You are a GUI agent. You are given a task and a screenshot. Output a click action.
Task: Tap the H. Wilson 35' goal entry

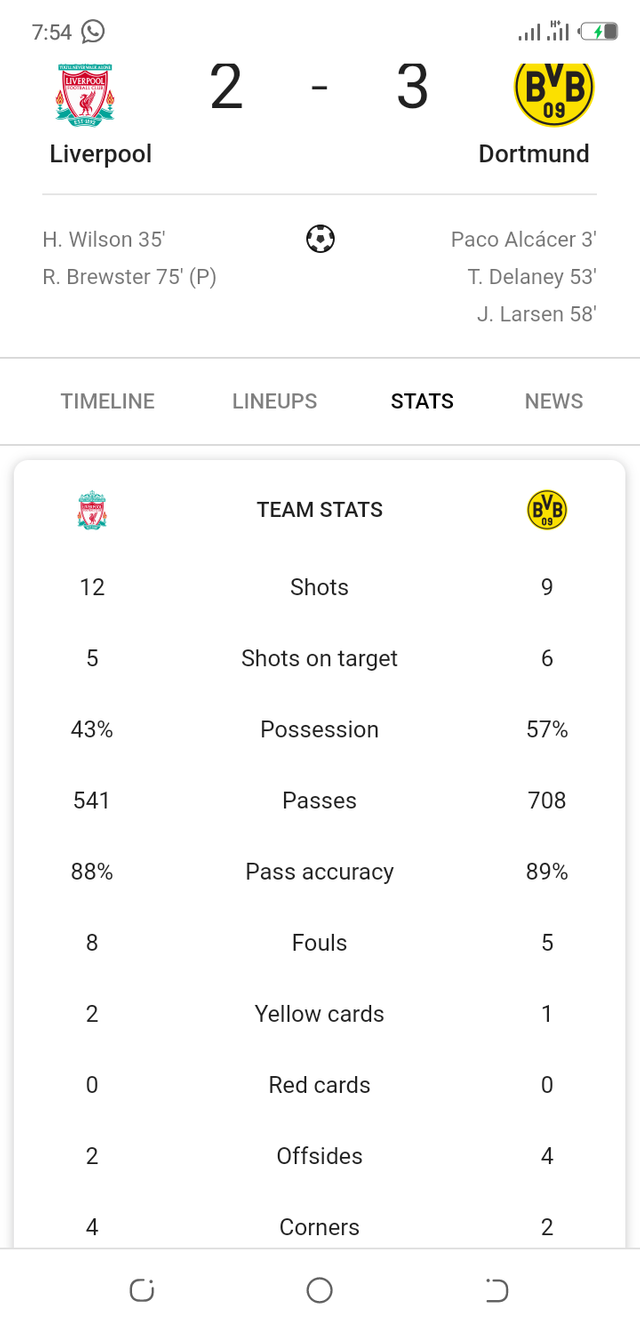(104, 240)
